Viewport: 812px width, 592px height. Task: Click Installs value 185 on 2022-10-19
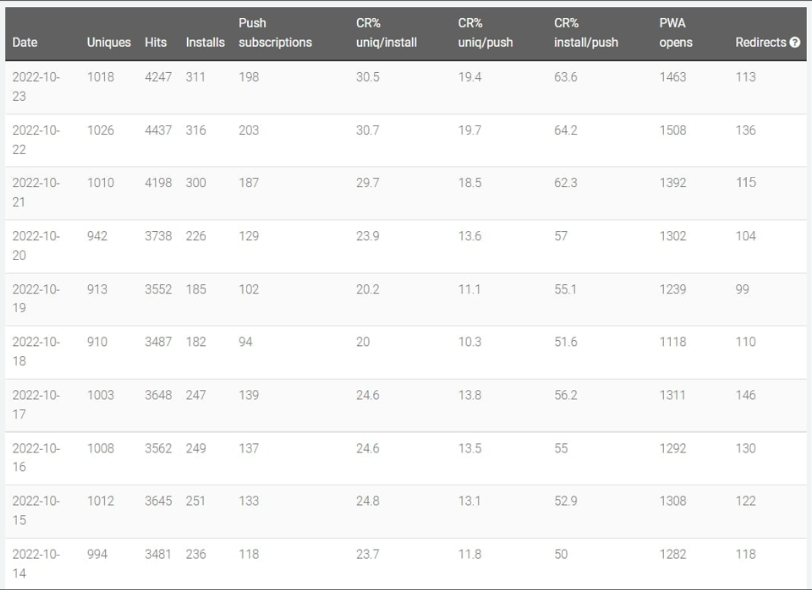coord(196,289)
